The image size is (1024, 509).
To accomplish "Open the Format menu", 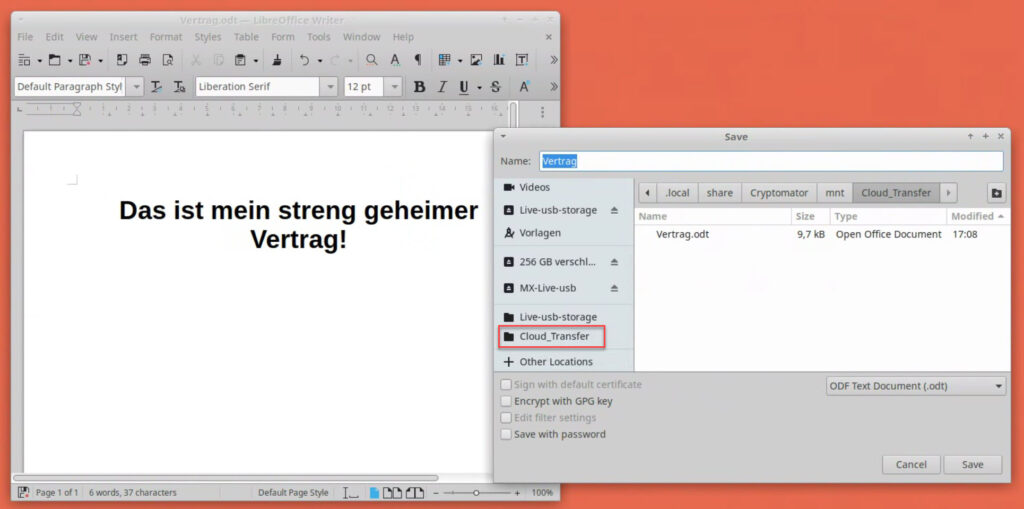I will pyautogui.click(x=166, y=37).
